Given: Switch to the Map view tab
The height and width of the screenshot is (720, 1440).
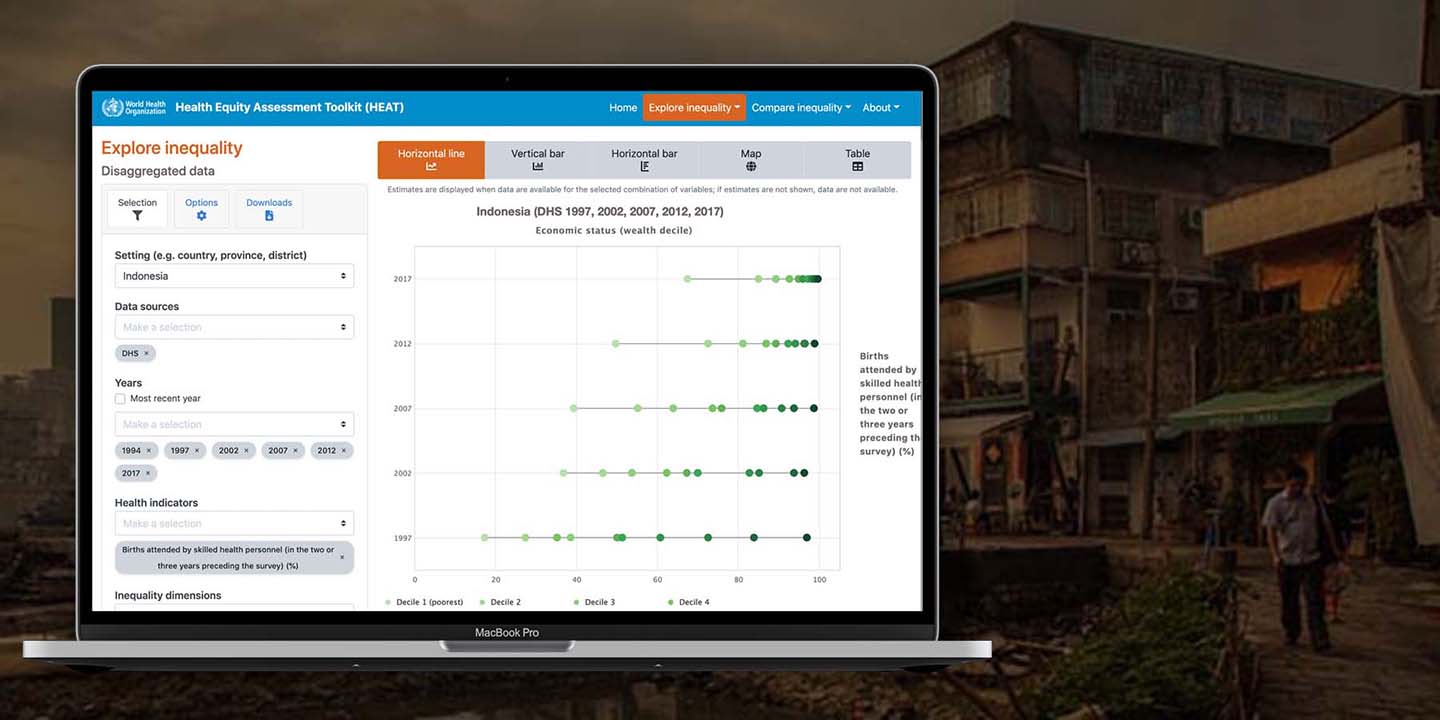Looking at the screenshot, I should tap(751, 160).
